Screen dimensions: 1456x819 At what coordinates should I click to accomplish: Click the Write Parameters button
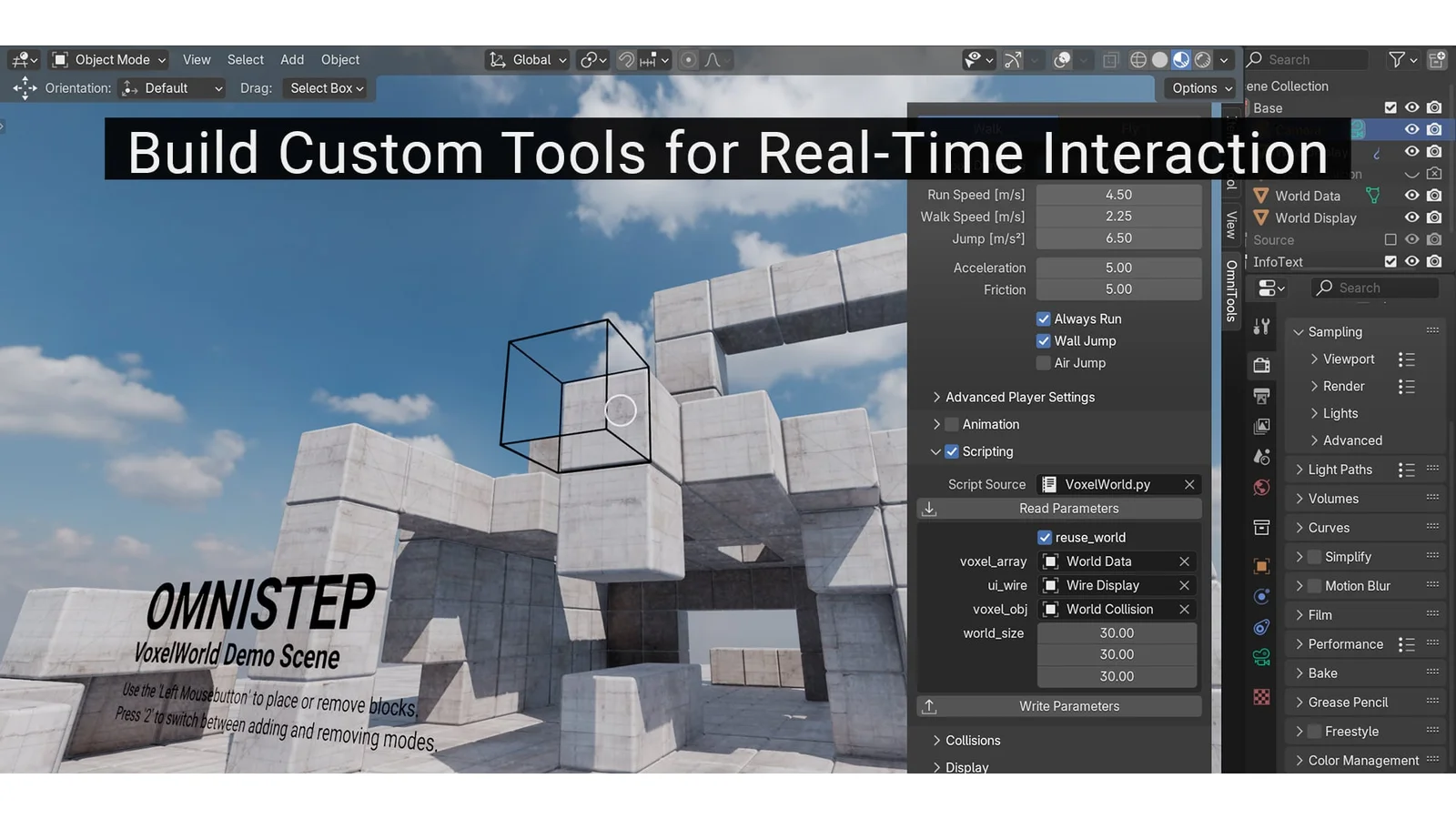click(x=1068, y=705)
